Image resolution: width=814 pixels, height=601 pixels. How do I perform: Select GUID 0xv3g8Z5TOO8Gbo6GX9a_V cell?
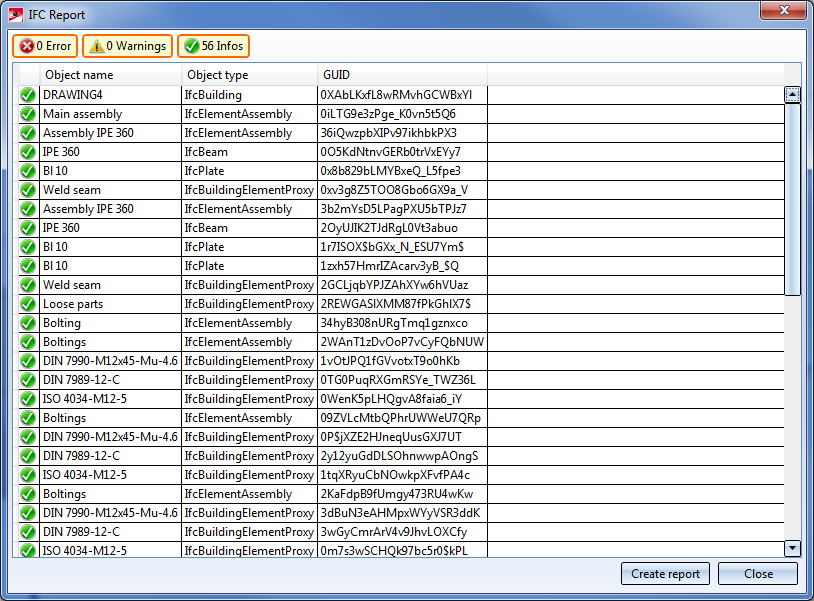[402, 190]
